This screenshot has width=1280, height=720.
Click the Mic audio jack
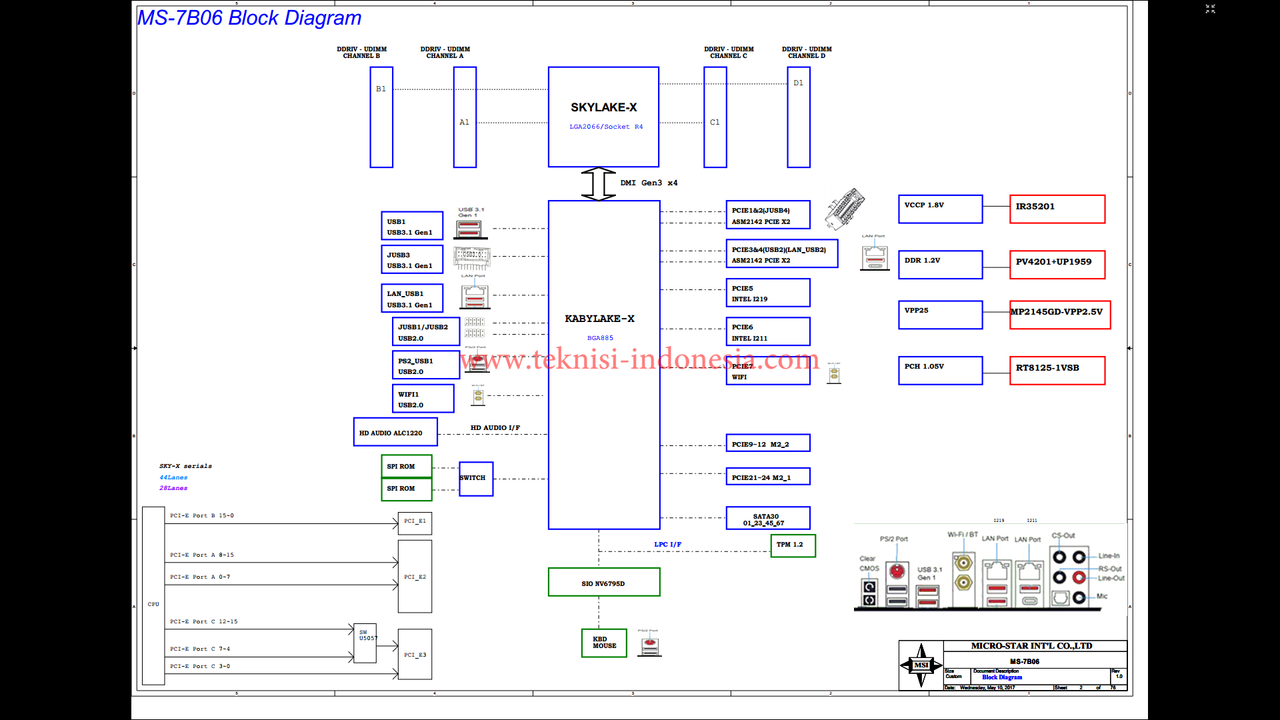tap(1079, 598)
